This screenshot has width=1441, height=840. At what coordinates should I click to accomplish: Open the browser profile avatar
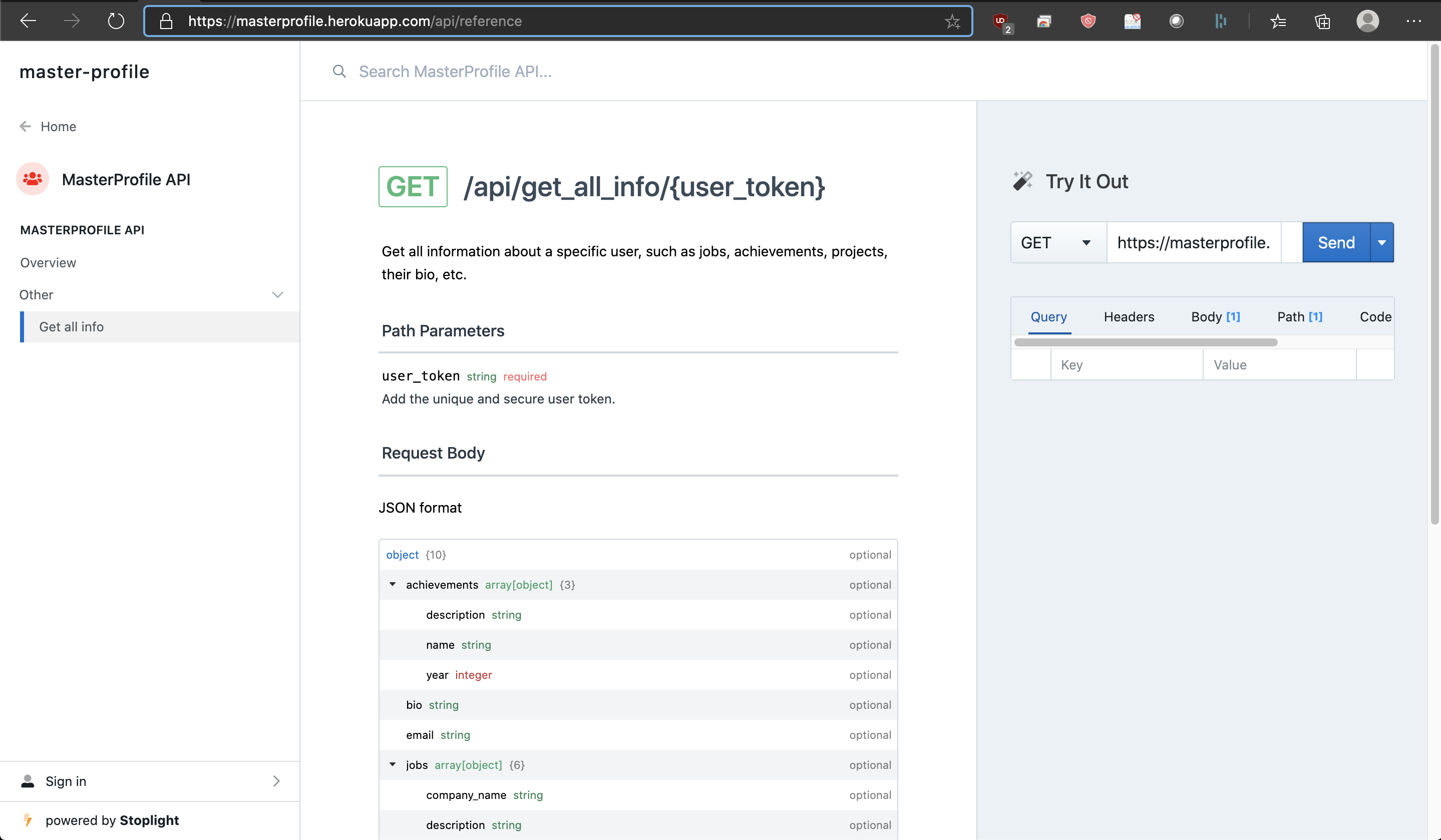pos(1367,21)
